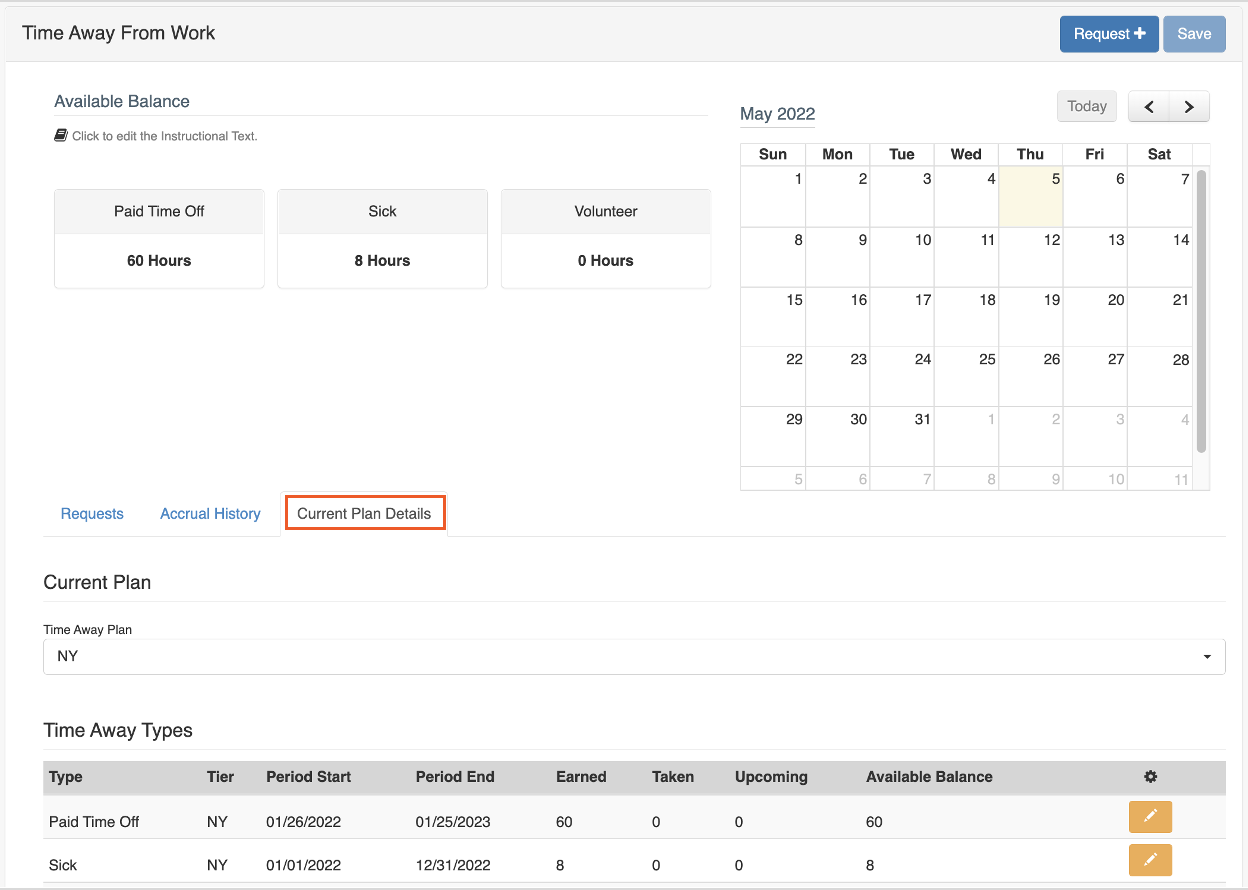
Task: Jump to Today on the calendar
Action: pos(1086,106)
